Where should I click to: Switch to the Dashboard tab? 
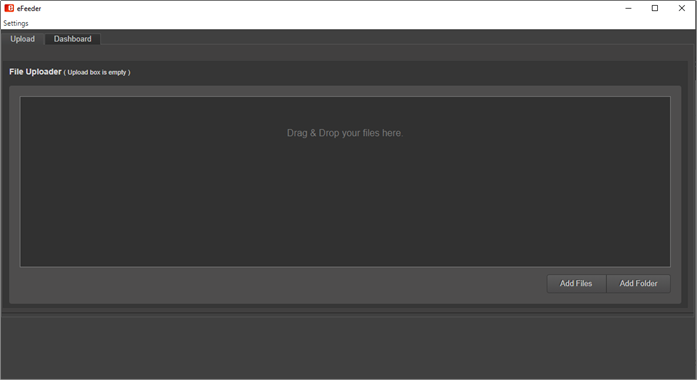(72, 39)
